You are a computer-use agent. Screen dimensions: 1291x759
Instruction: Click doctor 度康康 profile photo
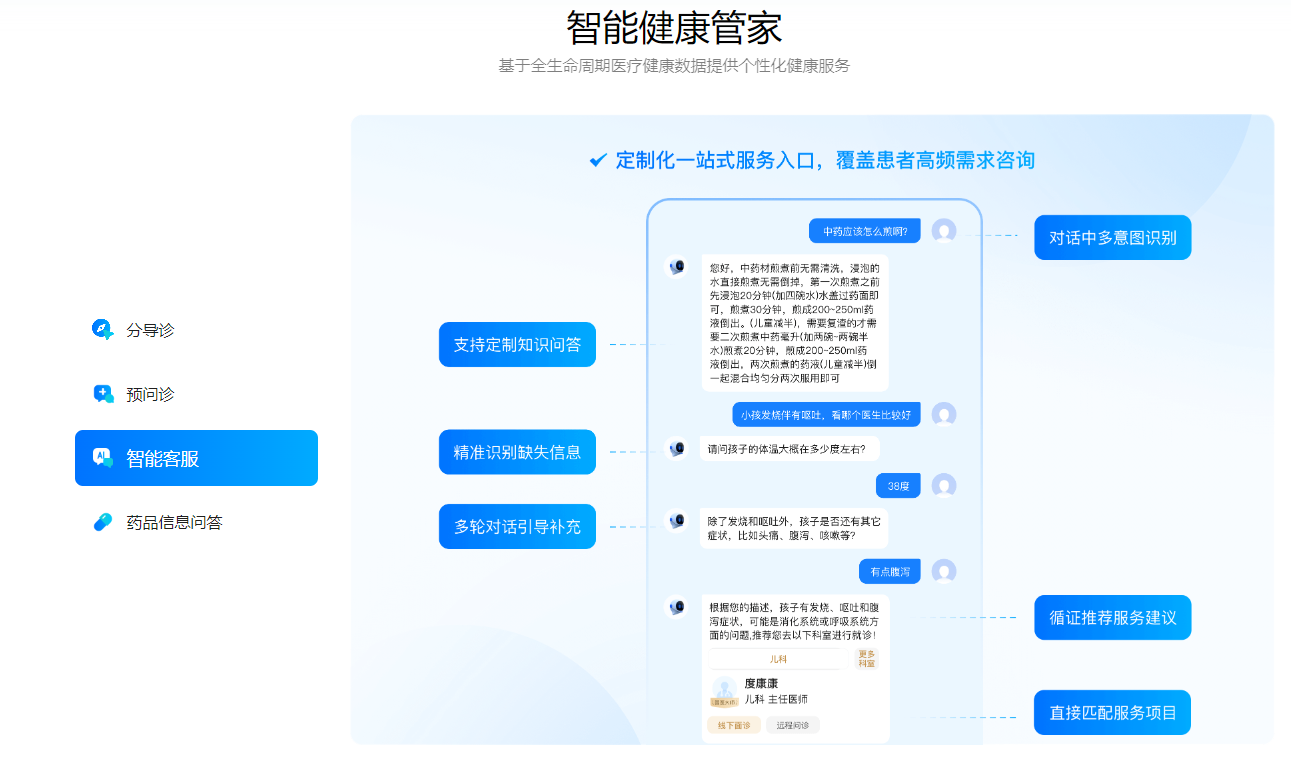(x=724, y=691)
